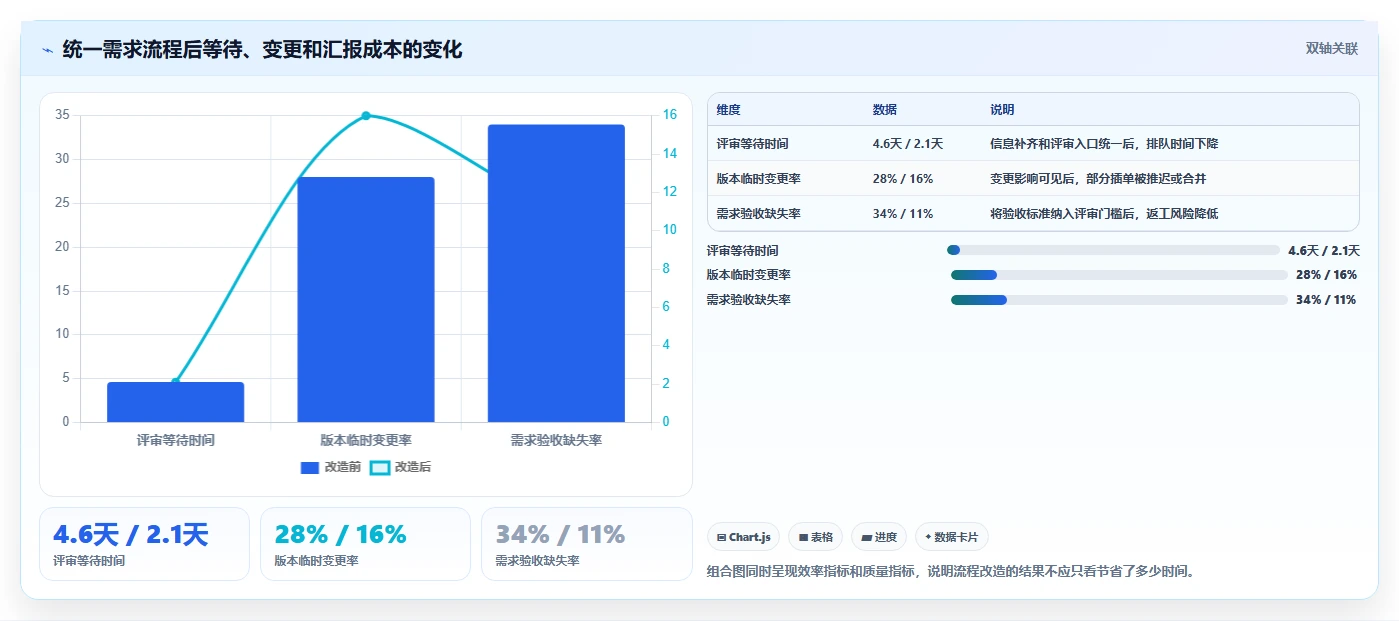Click progress value 4.6天 / 2.1天 at right

(x=1324, y=251)
